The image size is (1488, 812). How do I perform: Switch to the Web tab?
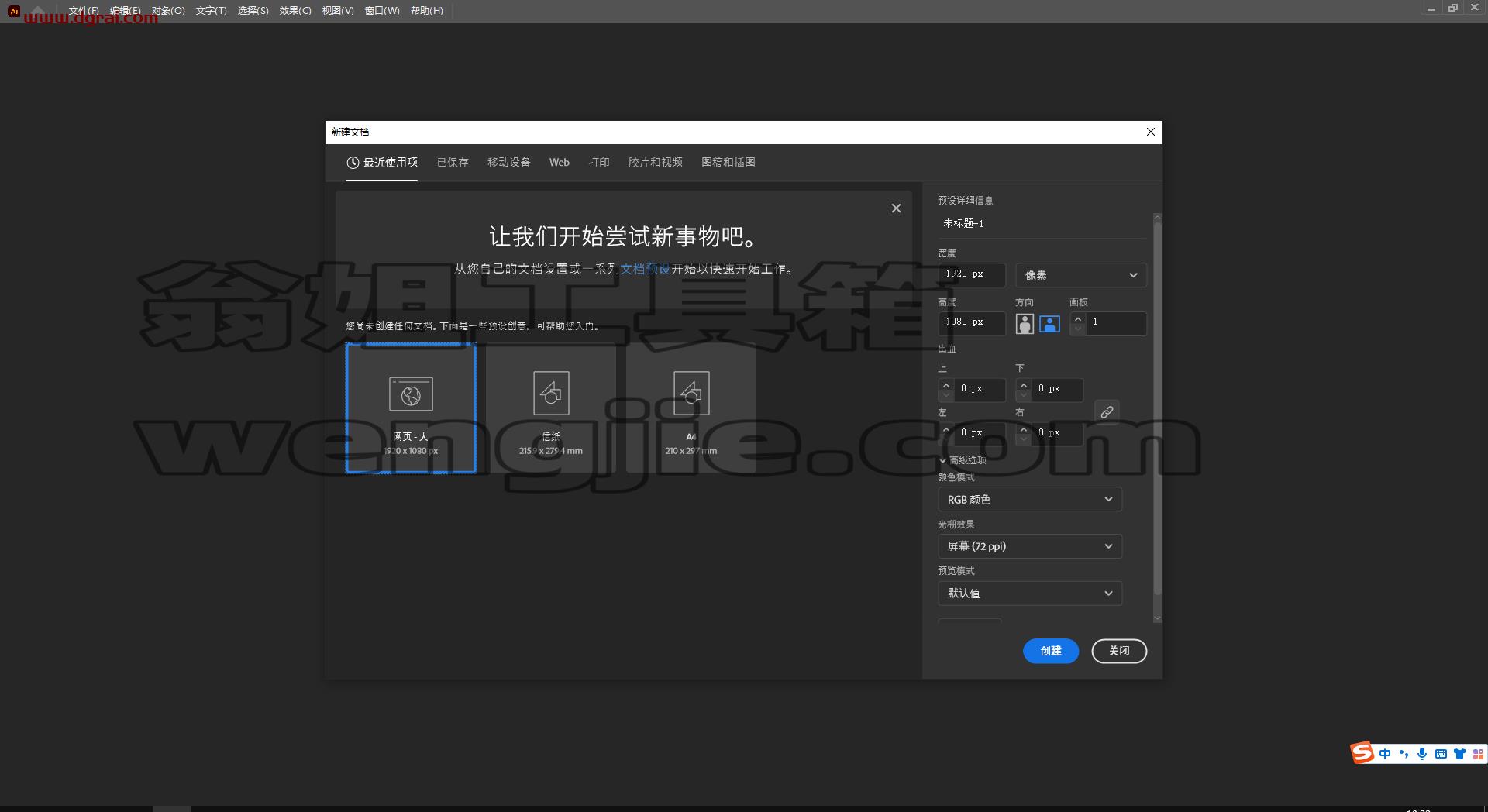pos(560,163)
